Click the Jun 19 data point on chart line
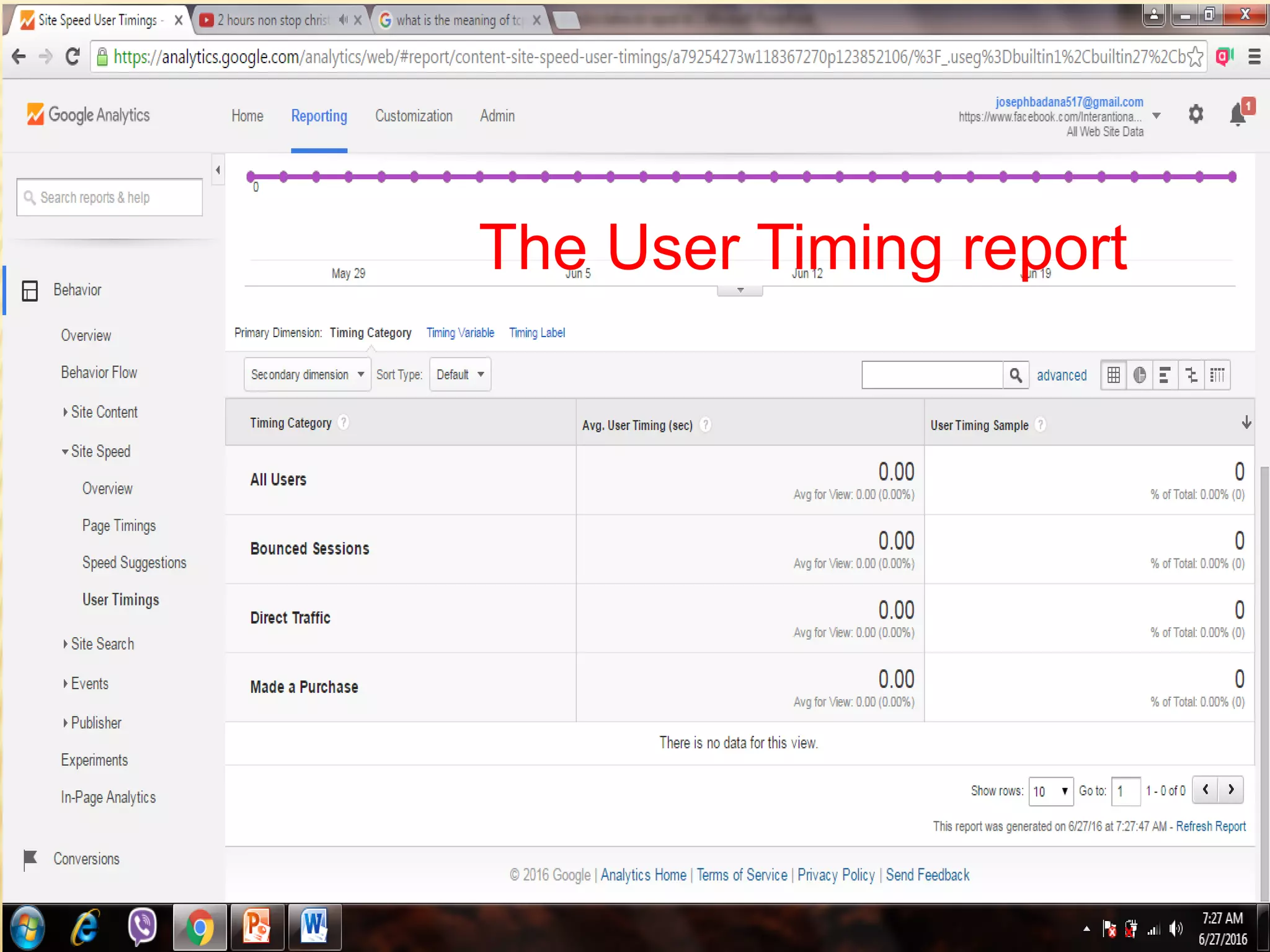Viewport: 1270px width, 952px height. (1036, 177)
